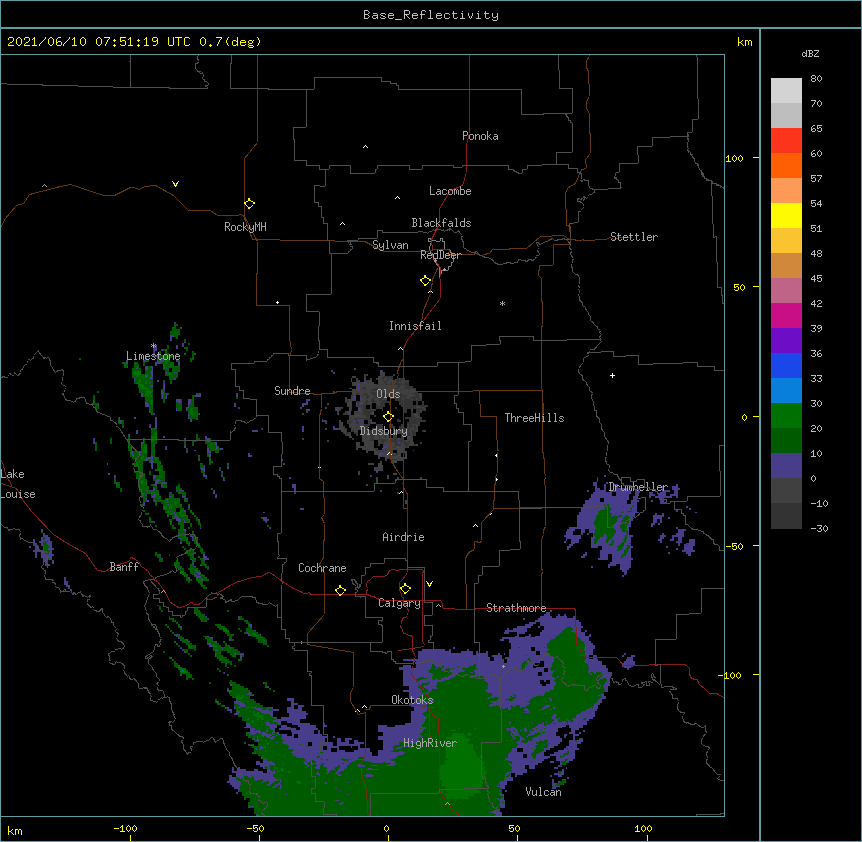Click the 65 dBZ red color swatch
862x842 pixels.
coord(786,141)
